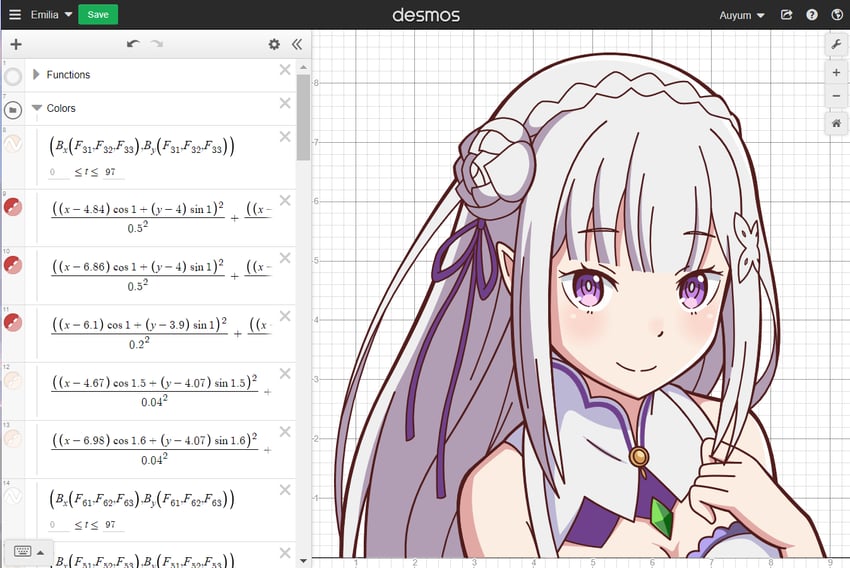850x568 pixels.
Task: Add a new item with plus button
Action: 16,44
